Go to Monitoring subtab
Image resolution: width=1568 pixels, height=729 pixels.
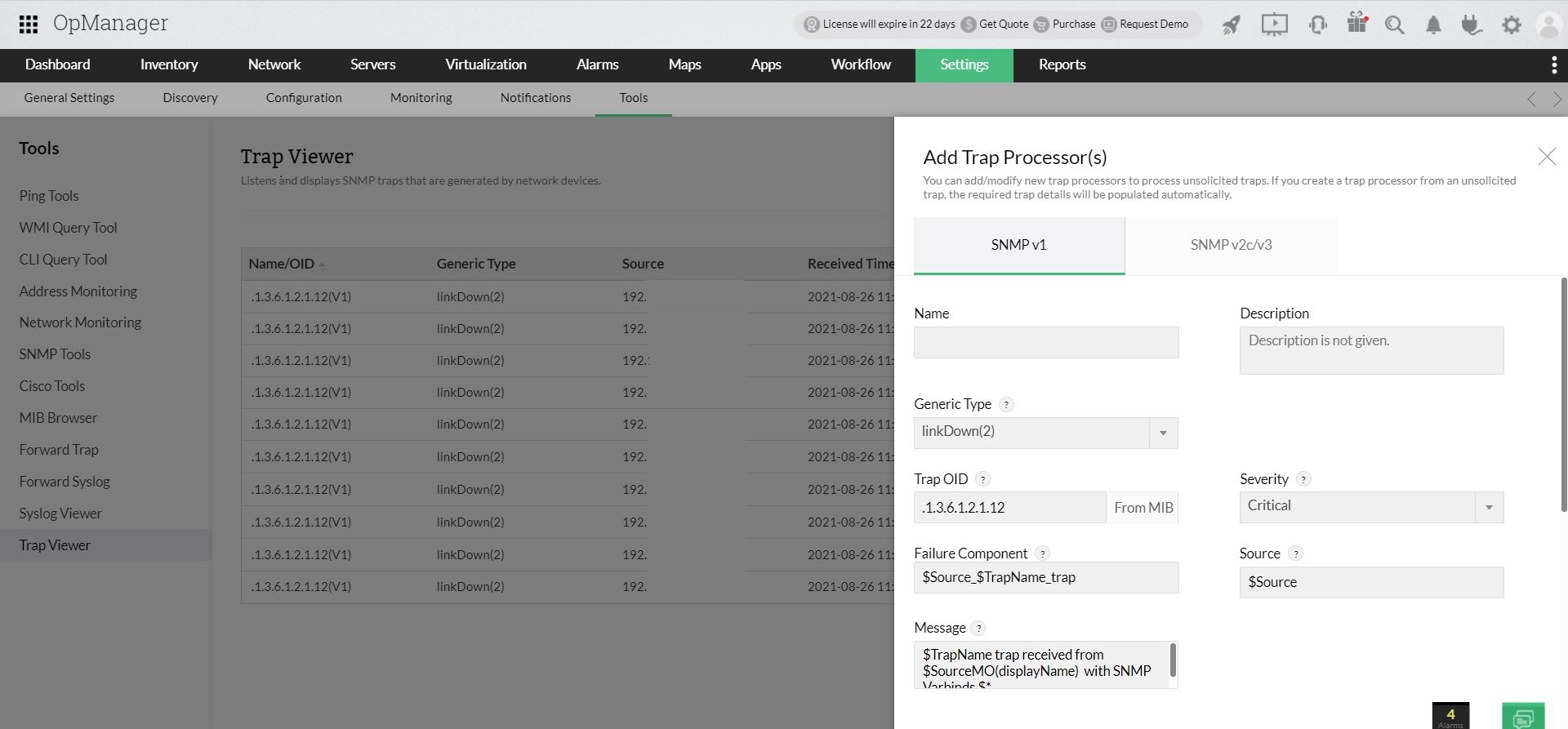point(421,98)
